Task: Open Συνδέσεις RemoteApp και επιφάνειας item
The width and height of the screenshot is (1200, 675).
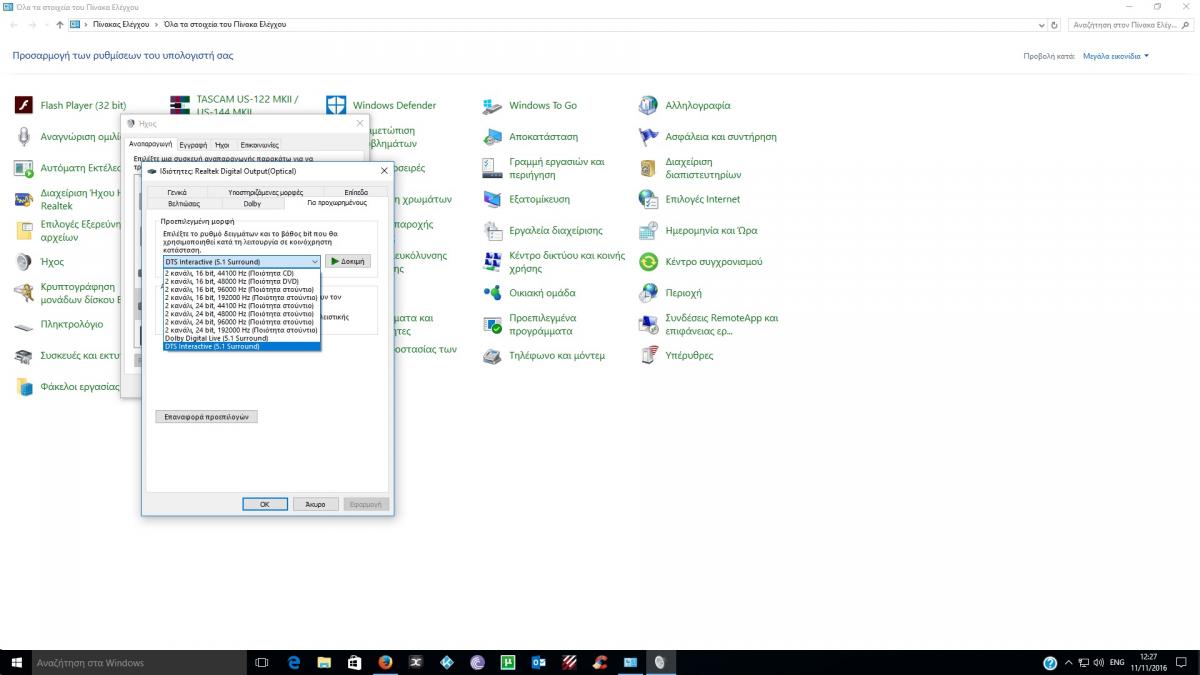Action: (709, 324)
